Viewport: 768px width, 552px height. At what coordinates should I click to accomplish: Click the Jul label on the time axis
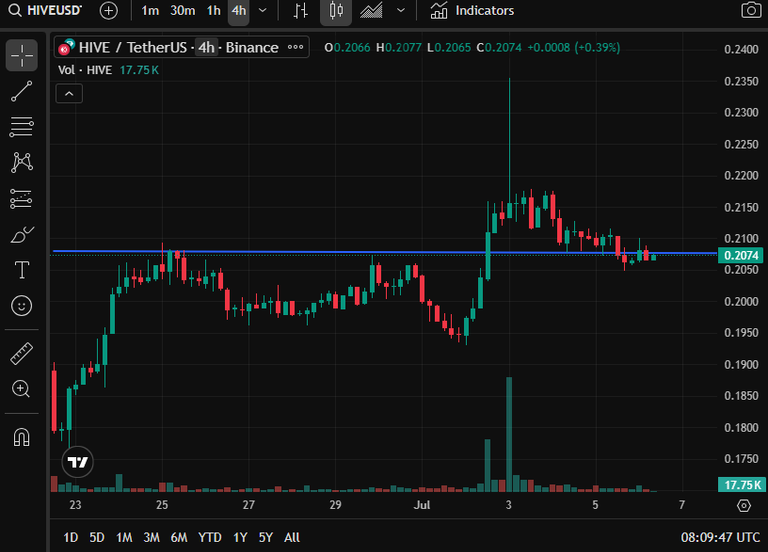tap(422, 504)
